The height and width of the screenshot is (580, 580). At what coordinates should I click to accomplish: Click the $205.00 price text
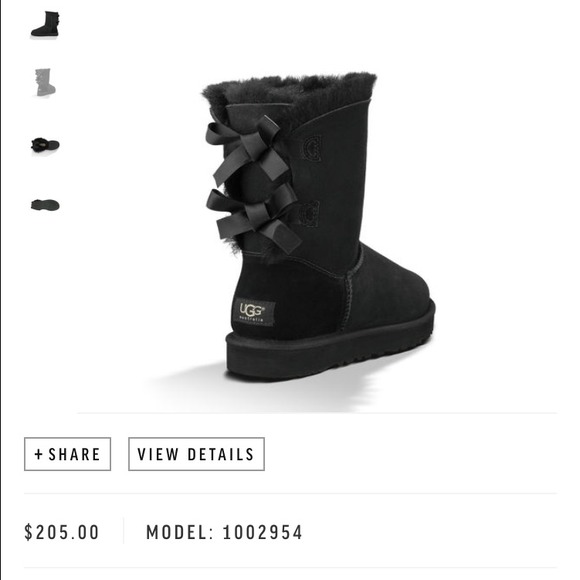pyautogui.click(x=62, y=532)
